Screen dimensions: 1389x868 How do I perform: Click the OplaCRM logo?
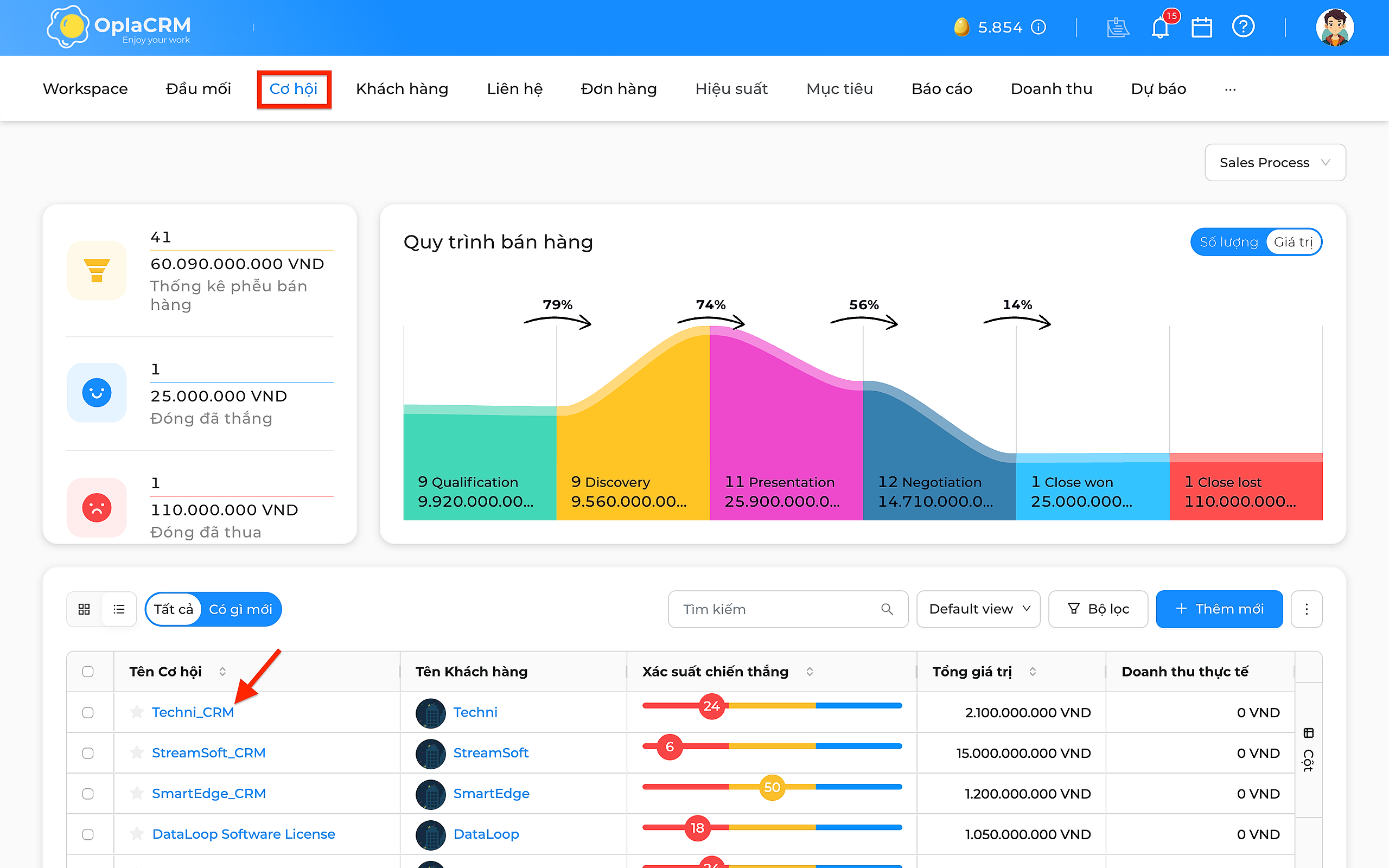(119, 27)
